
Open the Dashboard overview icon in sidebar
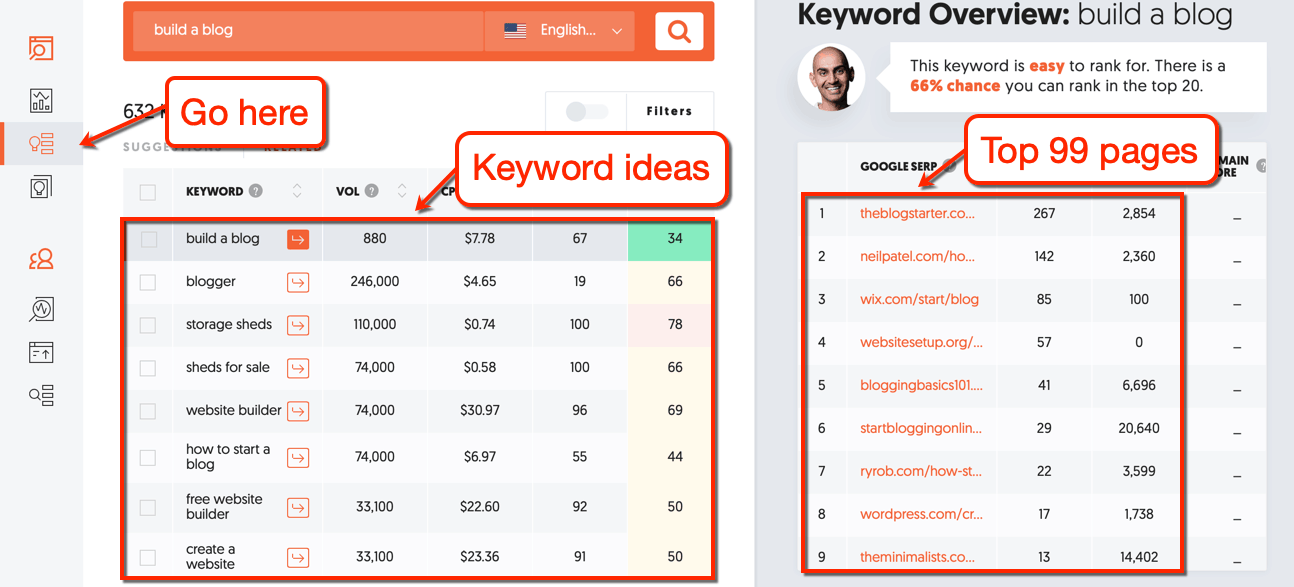pos(41,47)
